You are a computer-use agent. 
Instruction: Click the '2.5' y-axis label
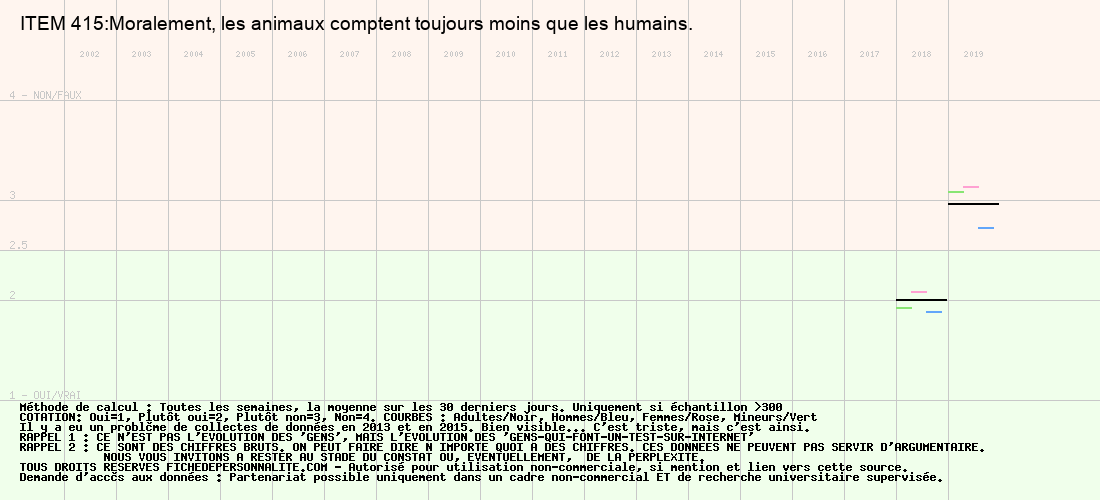point(18,245)
